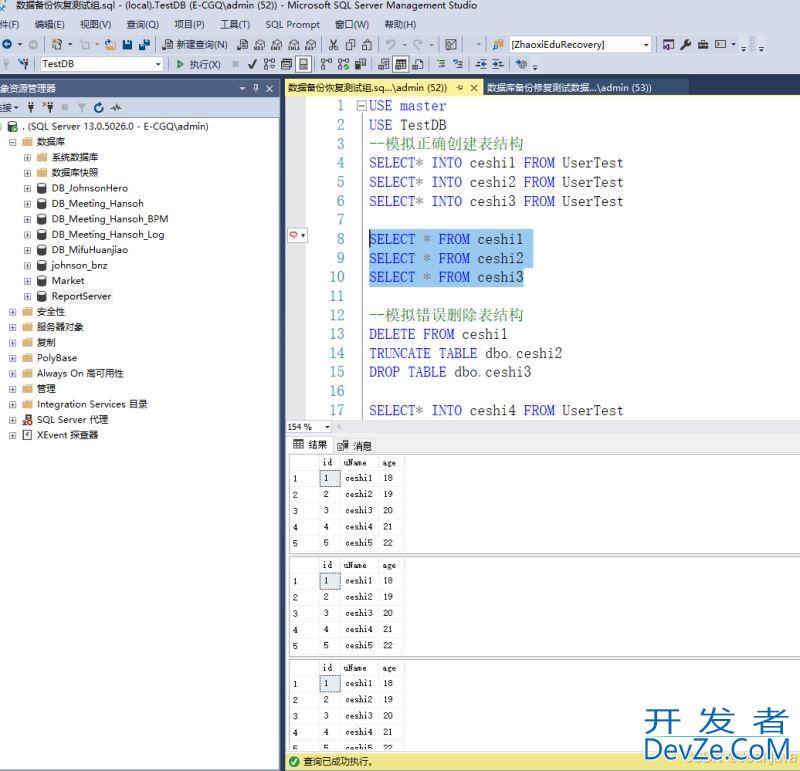Image resolution: width=800 pixels, height=771 pixels.
Task: Click the DROP TABLE dbo.ceshi3 code line
Action: click(450, 372)
